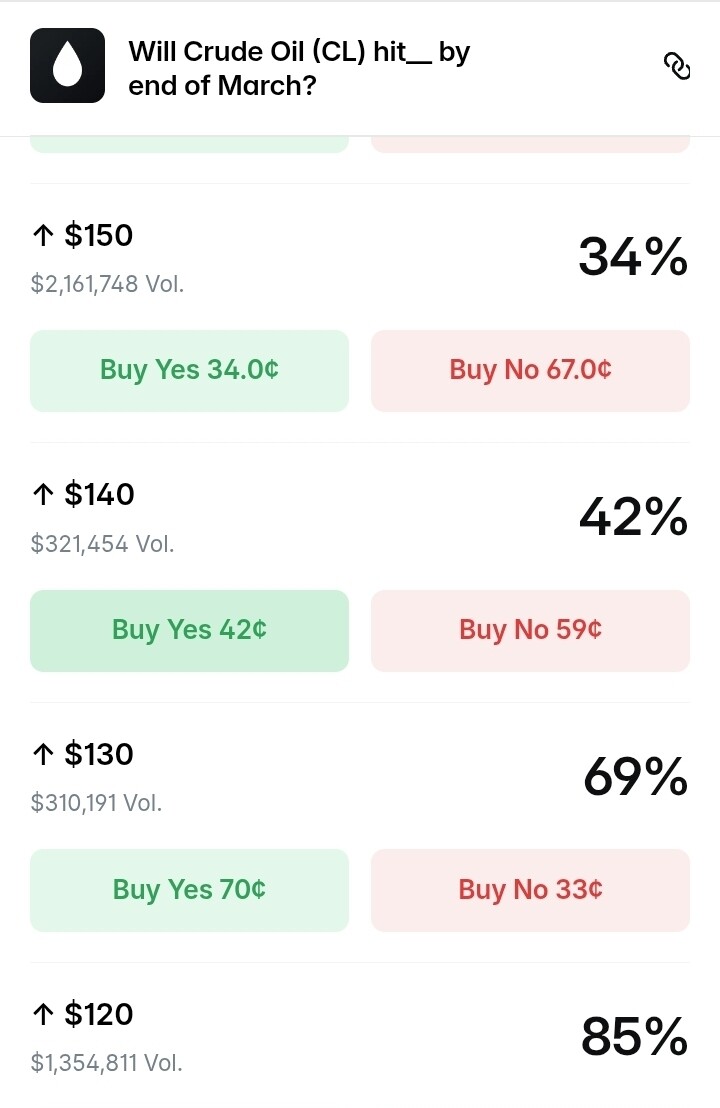Click the $1,354,811 Vol. text
The width and height of the screenshot is (720, 1108).
point(106,1062)
